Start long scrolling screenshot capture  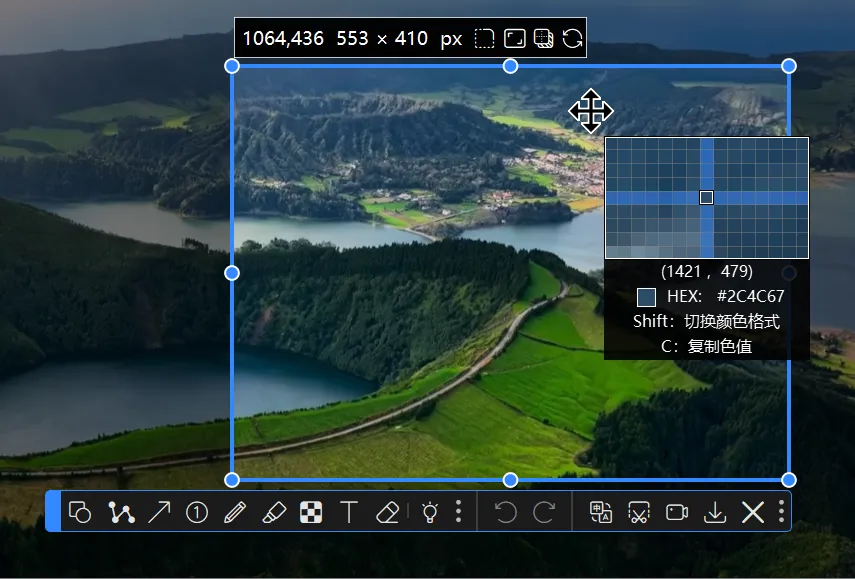(638, 512)
